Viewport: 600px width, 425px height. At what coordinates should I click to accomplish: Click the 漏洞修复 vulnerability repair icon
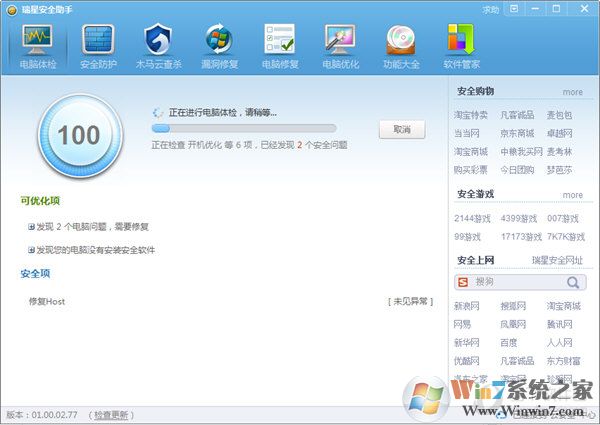[x=219, y=46]
